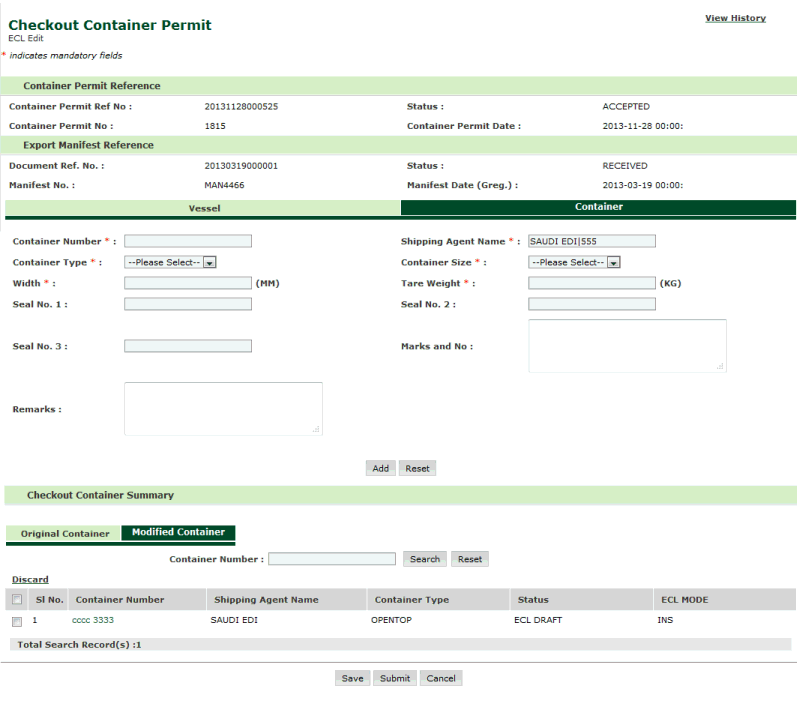The width and height of the screenshot is (797, 702).
Task: Focus the Tare Weight field
Action: click(592, 283)
